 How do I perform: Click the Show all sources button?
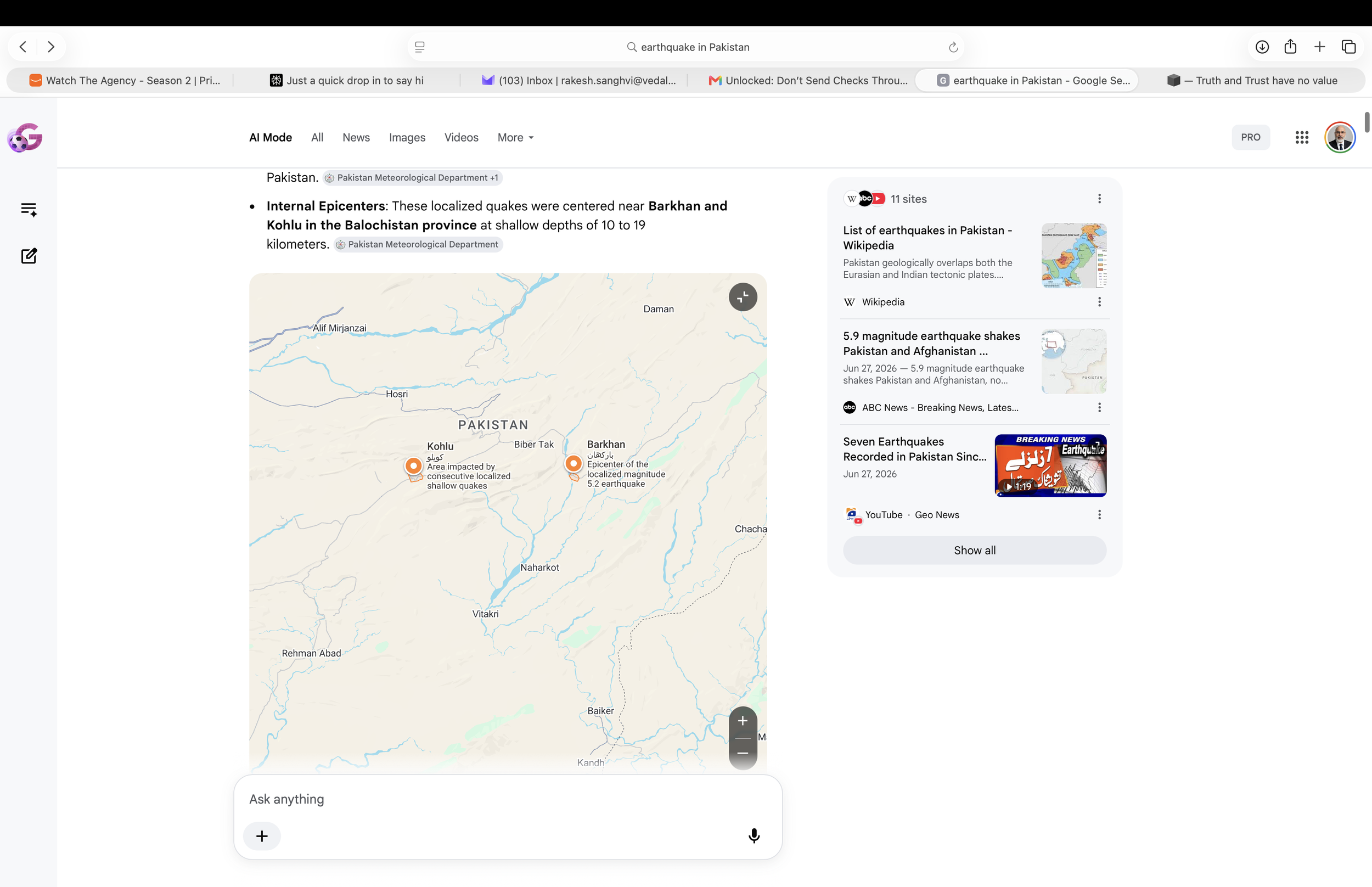point(974,550)
